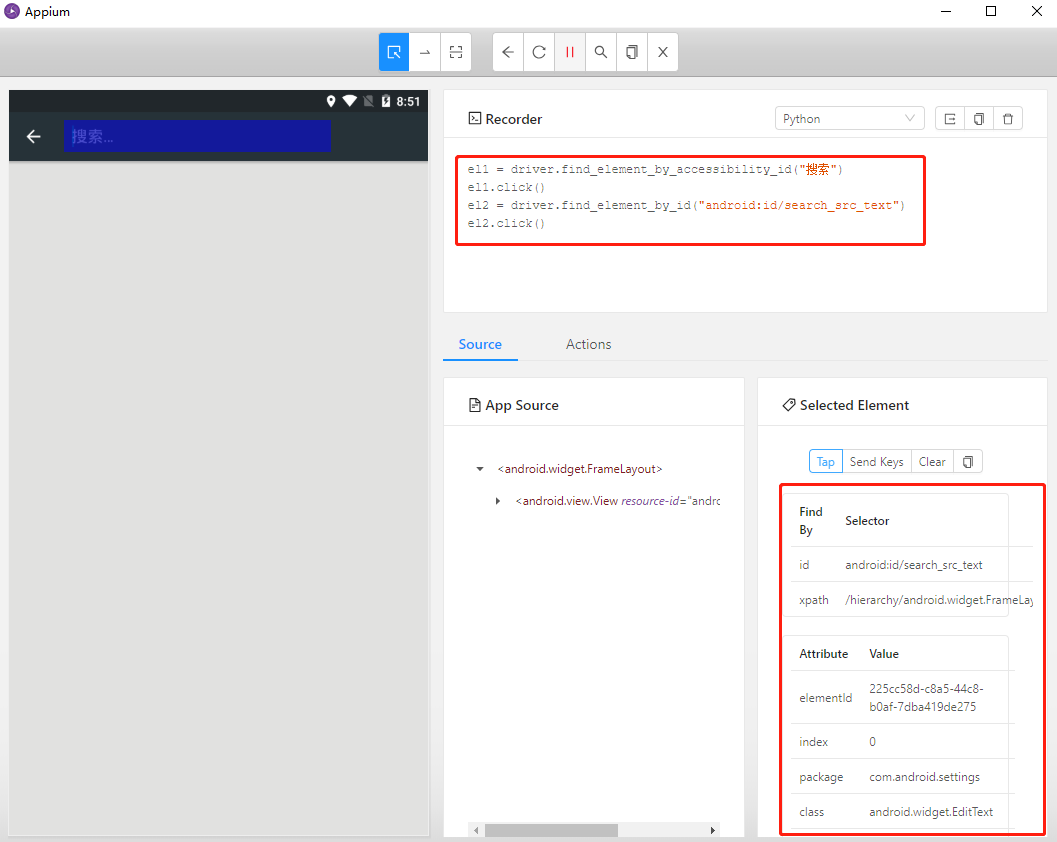
Task: Copy XML source to clipboard
Action: point(632,52)
